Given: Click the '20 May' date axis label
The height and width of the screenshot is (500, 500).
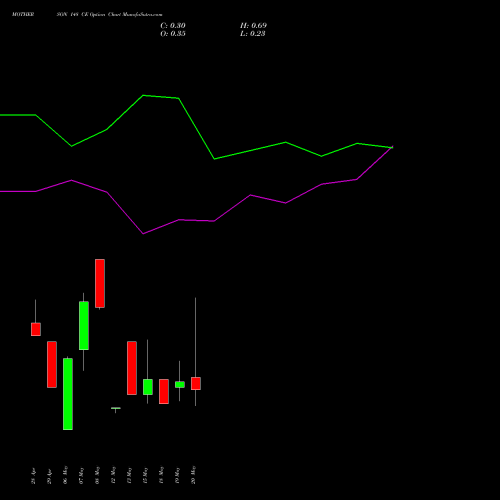Looking at the screenshot, I should [x=193, y=475].
